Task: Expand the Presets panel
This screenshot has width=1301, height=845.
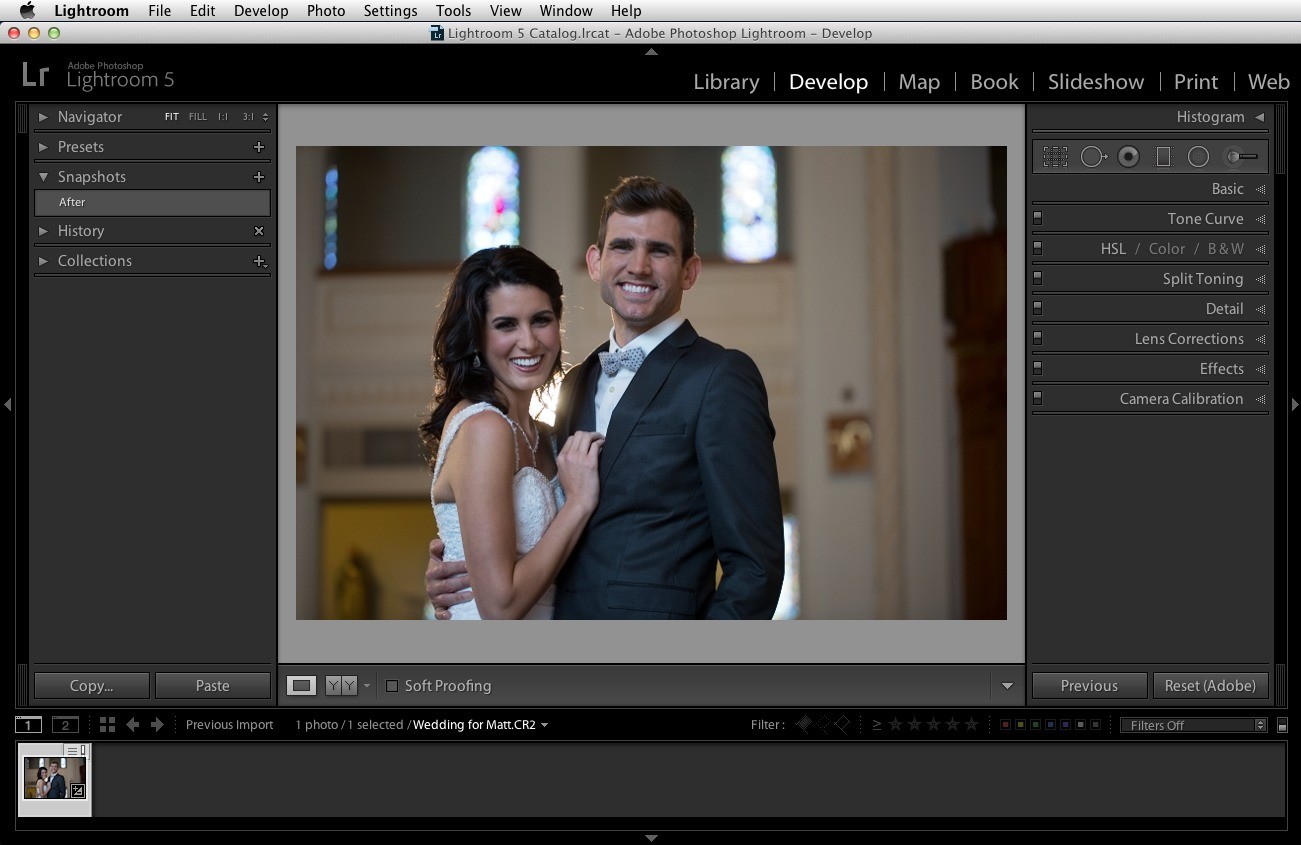Action: coord(43,147)
